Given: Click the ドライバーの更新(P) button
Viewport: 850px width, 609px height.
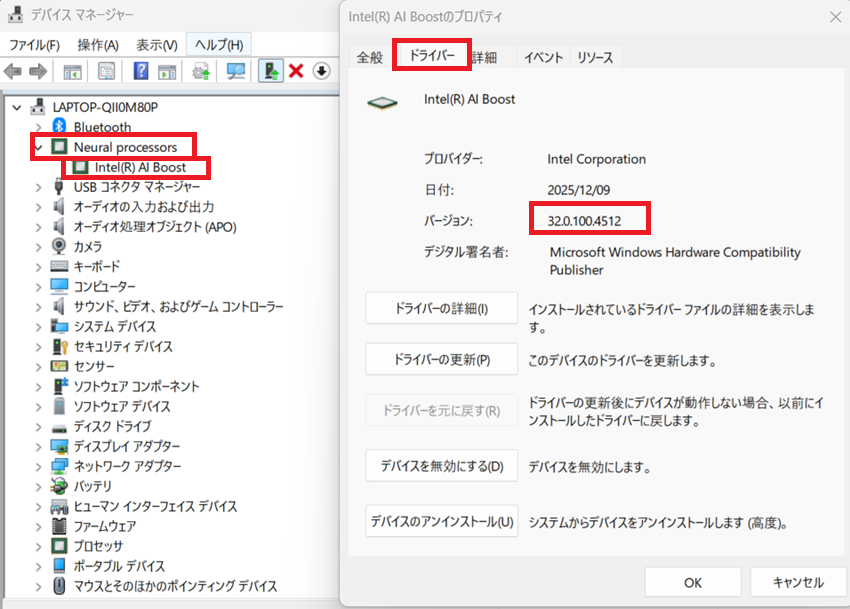Looking at the screenshot, I should pos(441,359).
